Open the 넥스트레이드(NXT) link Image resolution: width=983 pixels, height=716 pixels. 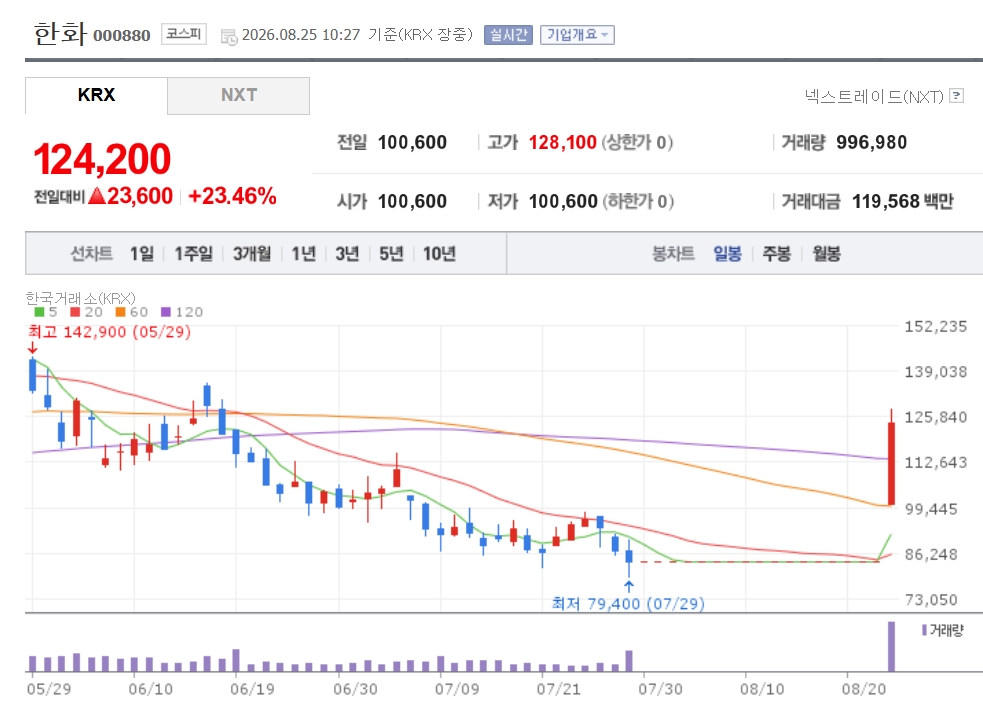pyautogui.click(x=874, y=97)
